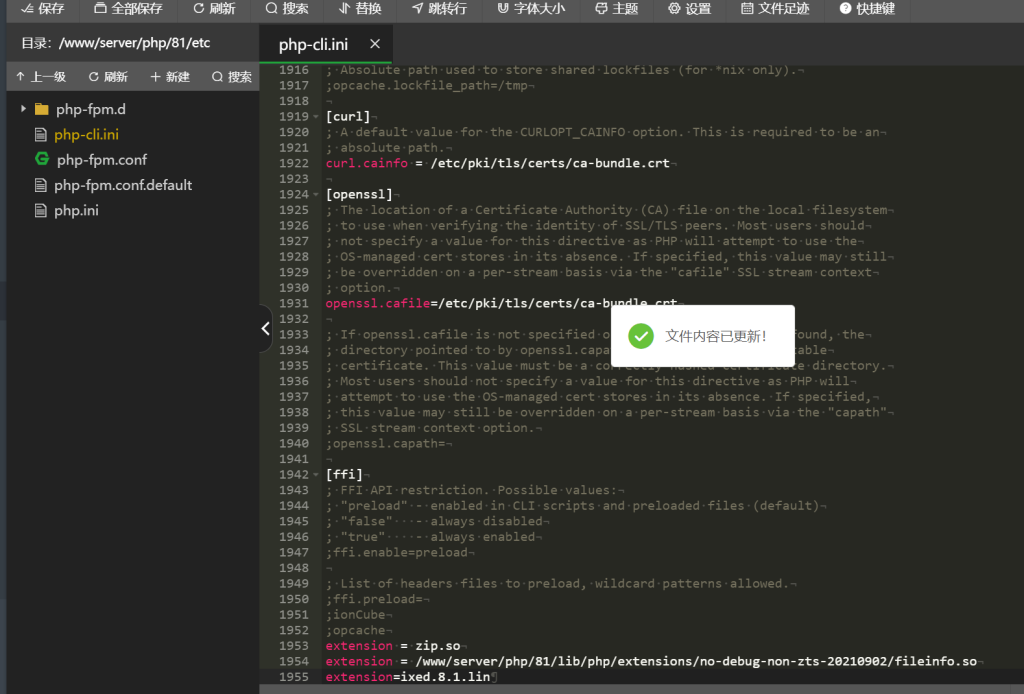Create new item with 新建 button
The height and width of the screenshot is (694, 1024).
(x=169, y=77)
